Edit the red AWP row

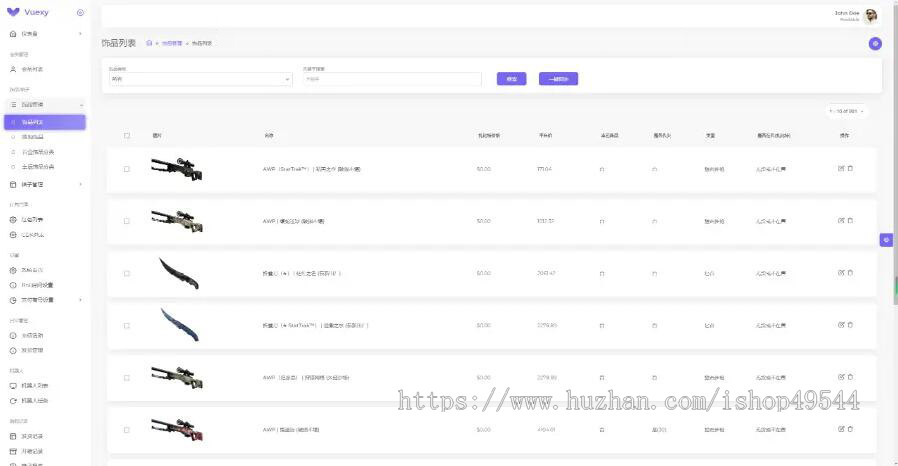[x=841, y=429]
